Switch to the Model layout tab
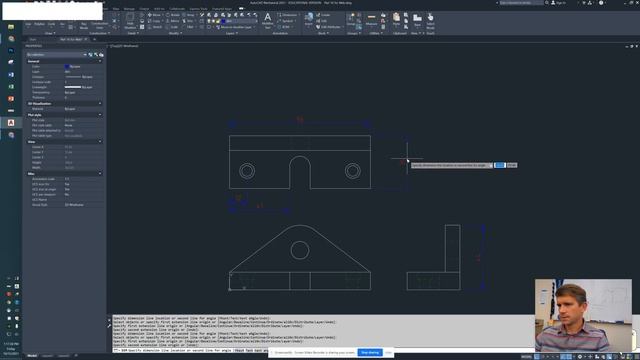 coord(32,356)
